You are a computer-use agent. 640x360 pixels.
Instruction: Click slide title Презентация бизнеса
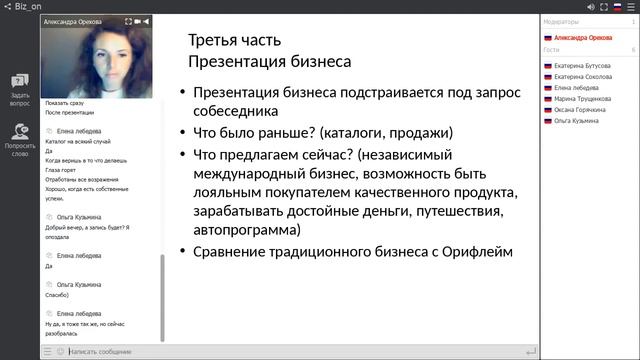[269, 62]
